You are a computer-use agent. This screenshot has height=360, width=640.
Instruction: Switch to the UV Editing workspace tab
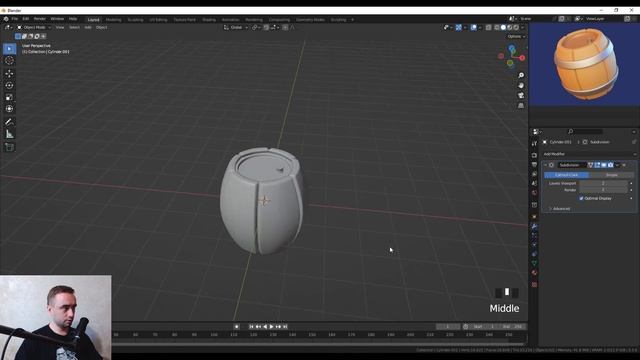click(x=158, y=20)
